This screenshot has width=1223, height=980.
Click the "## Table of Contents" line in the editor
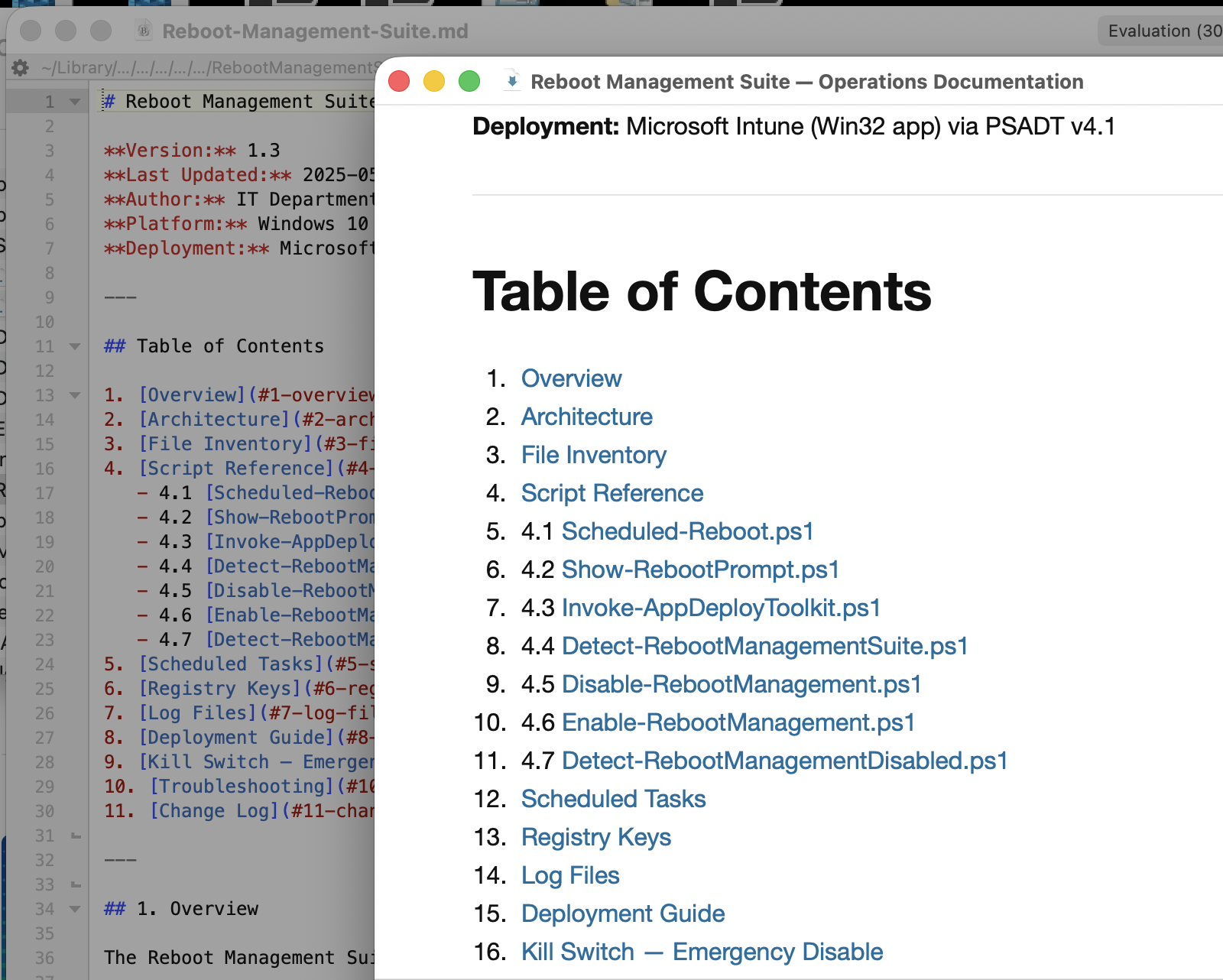214,346
